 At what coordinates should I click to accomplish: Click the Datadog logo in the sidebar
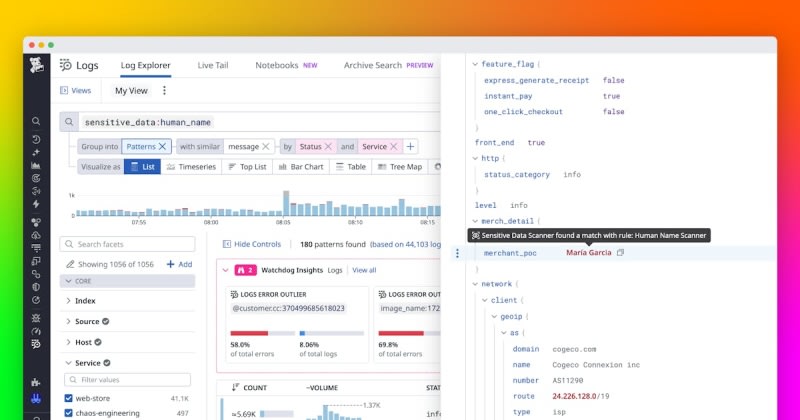click(x=36, y=67)
